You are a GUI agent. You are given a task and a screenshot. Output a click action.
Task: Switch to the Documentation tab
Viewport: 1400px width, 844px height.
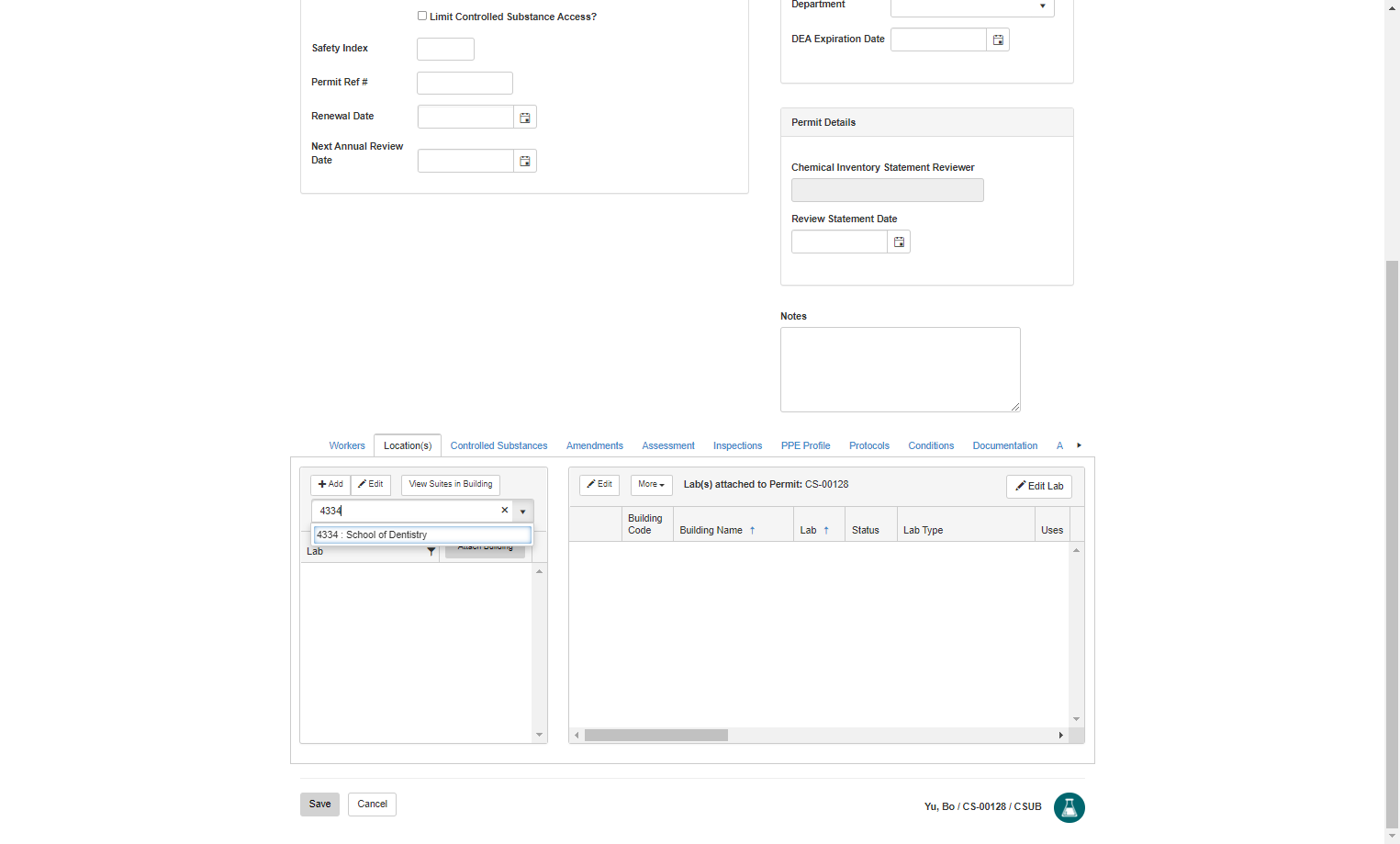1005,445
